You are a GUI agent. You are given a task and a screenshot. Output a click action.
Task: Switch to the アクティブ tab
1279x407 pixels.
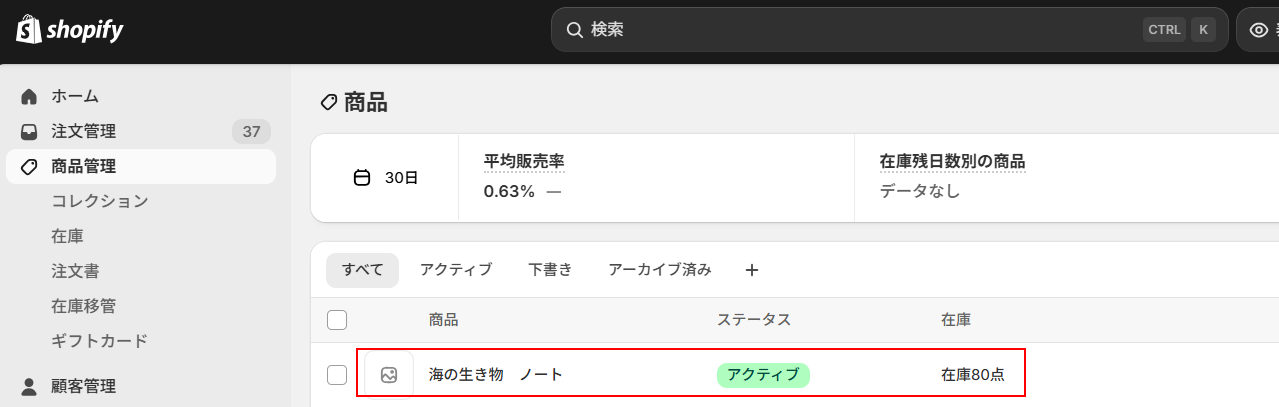pyautogui.click(x=456, y=270)
